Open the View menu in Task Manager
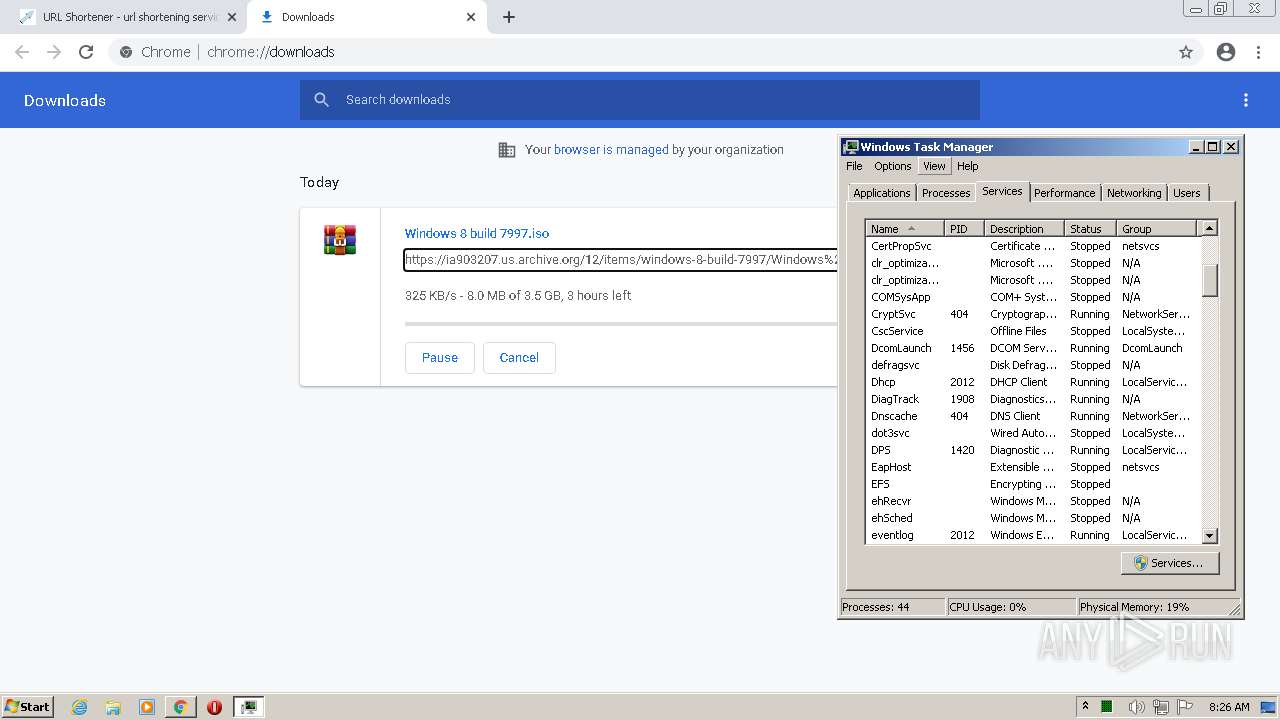Image resolution: width=1280 pixels, height=720 pixels. coord(934,166)
